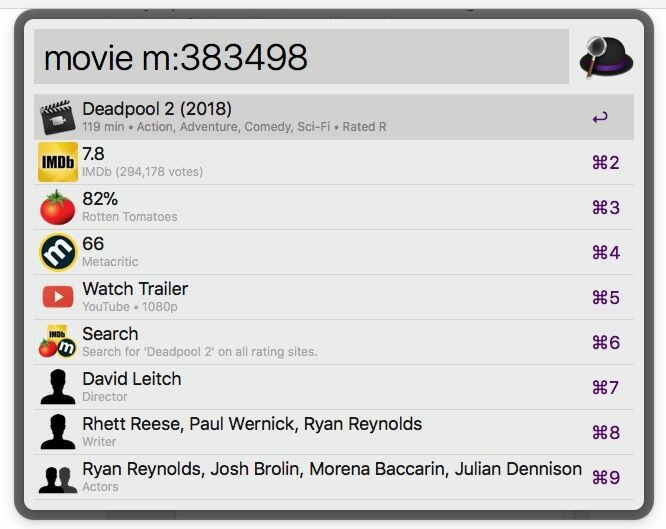Image resolution: width=666 pixels, height=529 pixels.
Task: Click the writer silhouette icon
Action: [58, 432]
